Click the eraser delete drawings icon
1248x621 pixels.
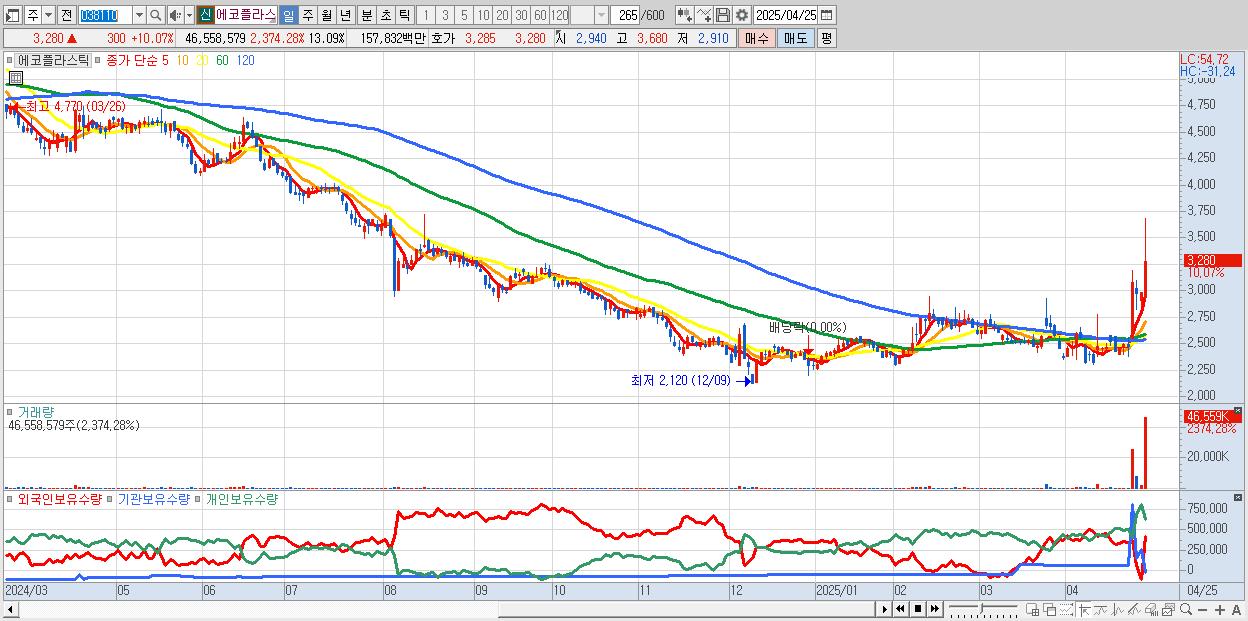coord(1151,609)
